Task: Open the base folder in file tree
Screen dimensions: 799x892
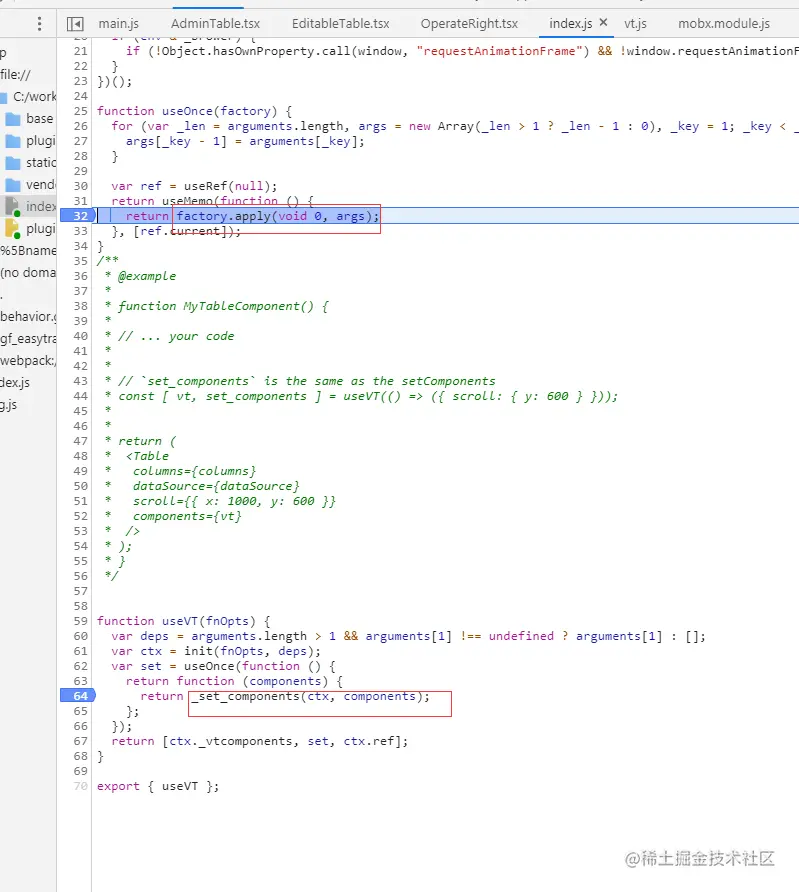Action: pyautogui.click(x=30, y=119)
